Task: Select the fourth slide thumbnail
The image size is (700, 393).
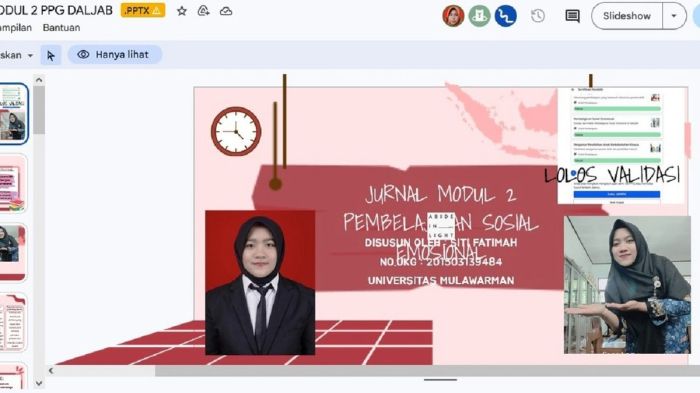Action: point(13,322)
